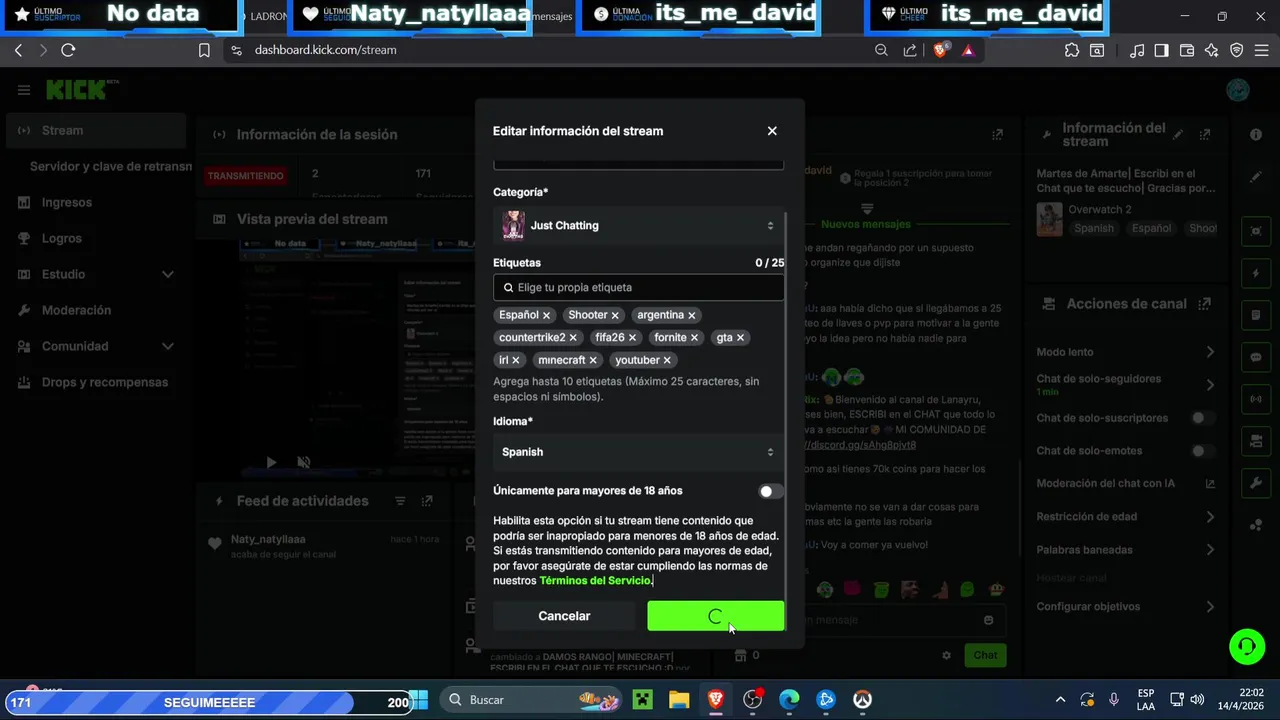Open the user avatar menu

point(1238,90)
